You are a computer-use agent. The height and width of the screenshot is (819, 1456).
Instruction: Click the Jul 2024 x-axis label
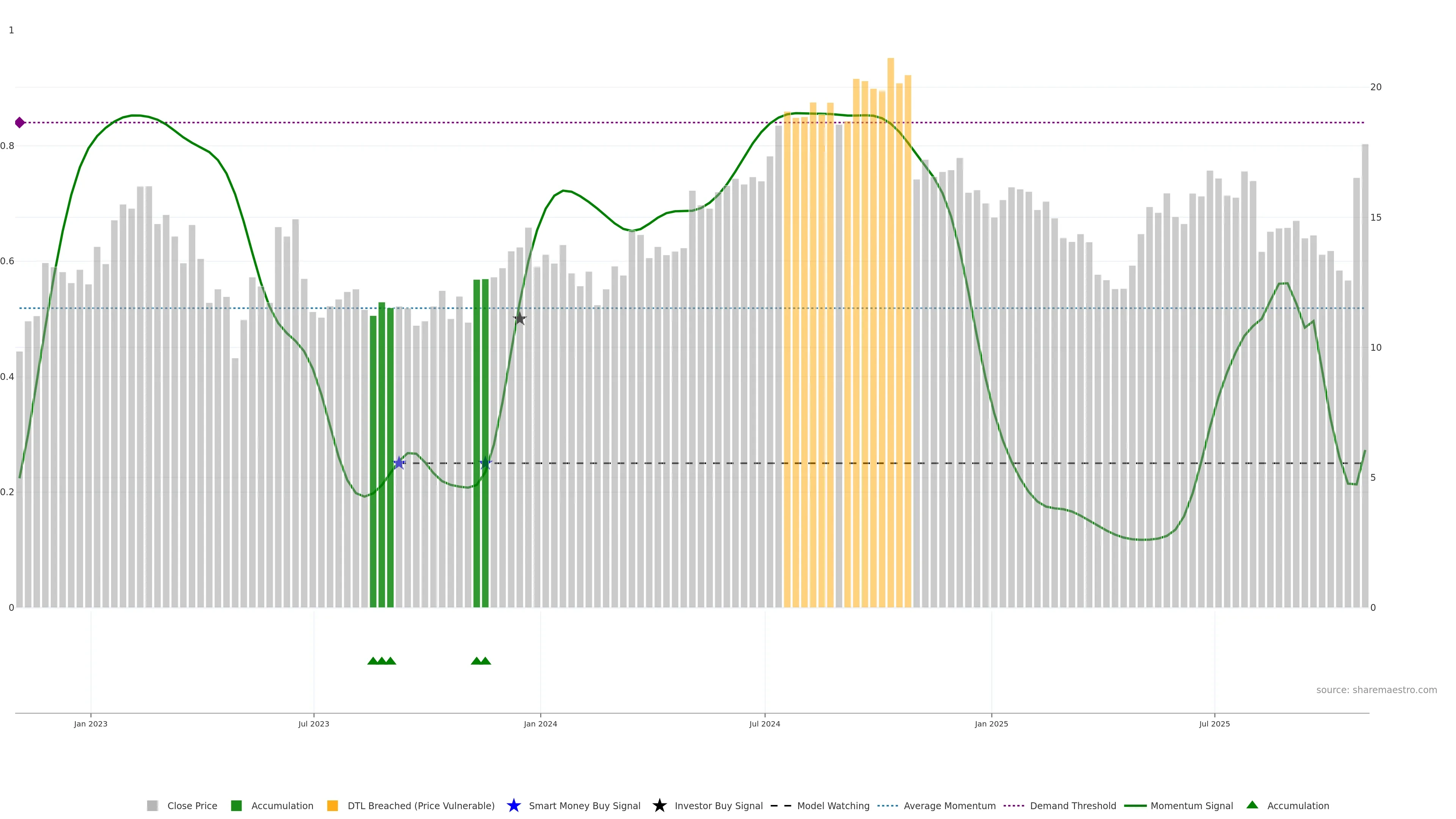pyautogui.click(x=764, y=723)
